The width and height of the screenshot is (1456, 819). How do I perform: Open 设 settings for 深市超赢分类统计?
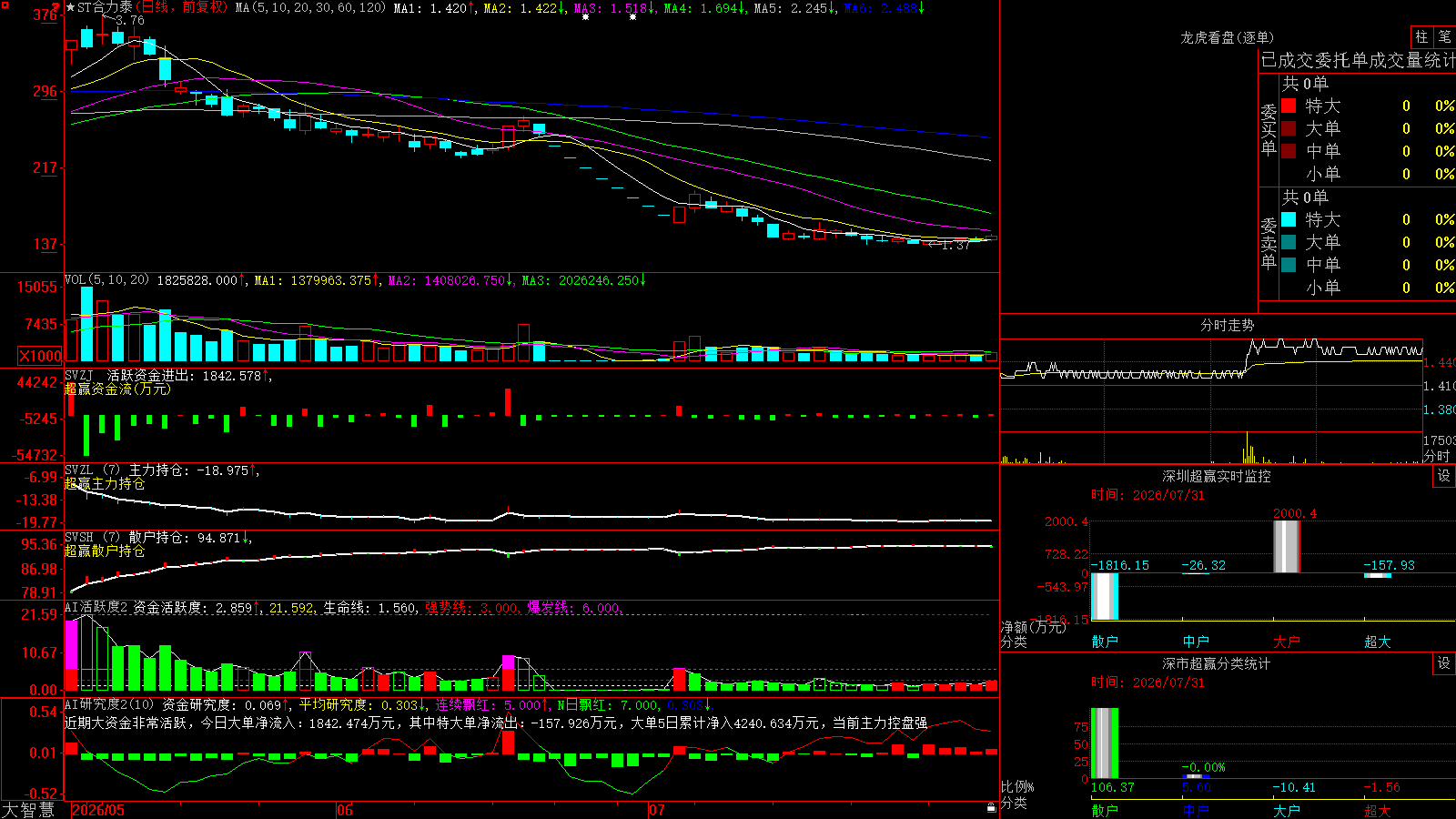[x=1444, y=663]
